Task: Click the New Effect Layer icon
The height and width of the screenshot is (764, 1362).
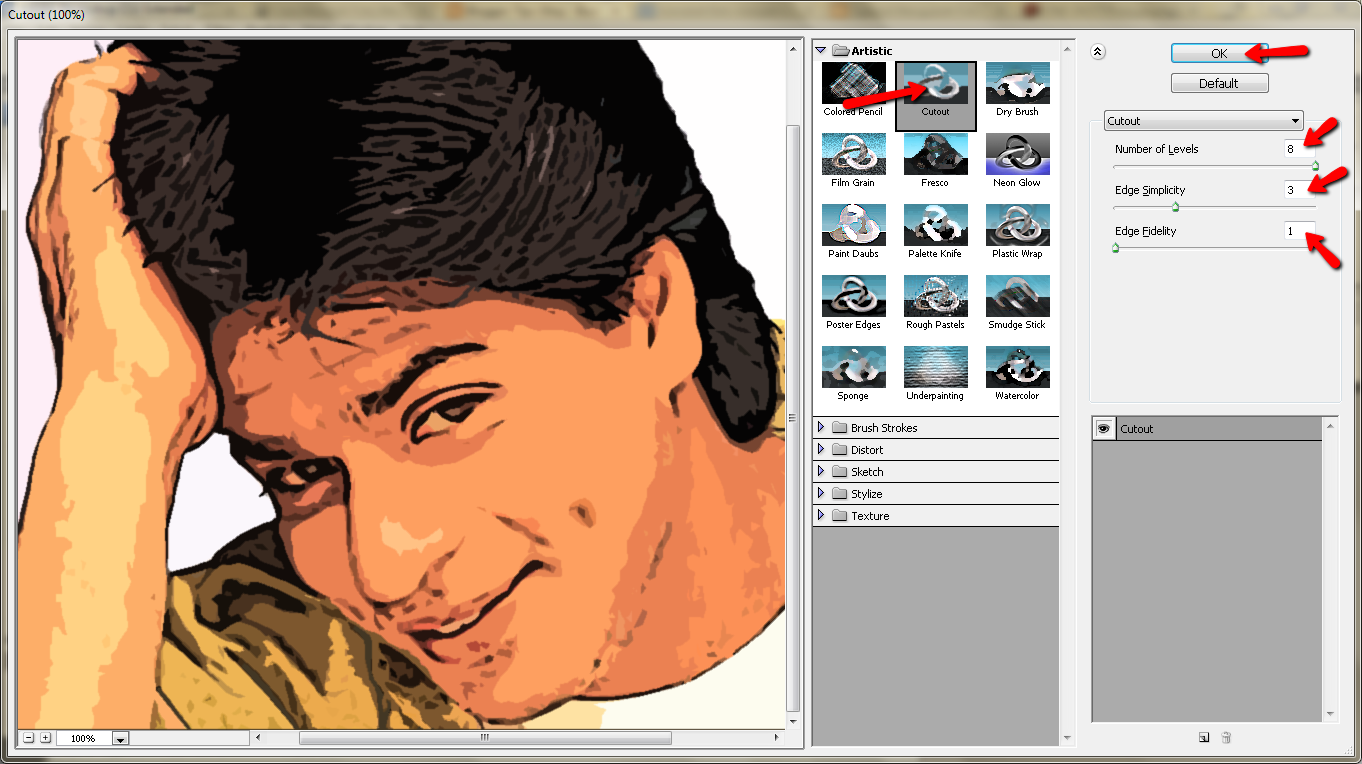Action: [1203, 737]
